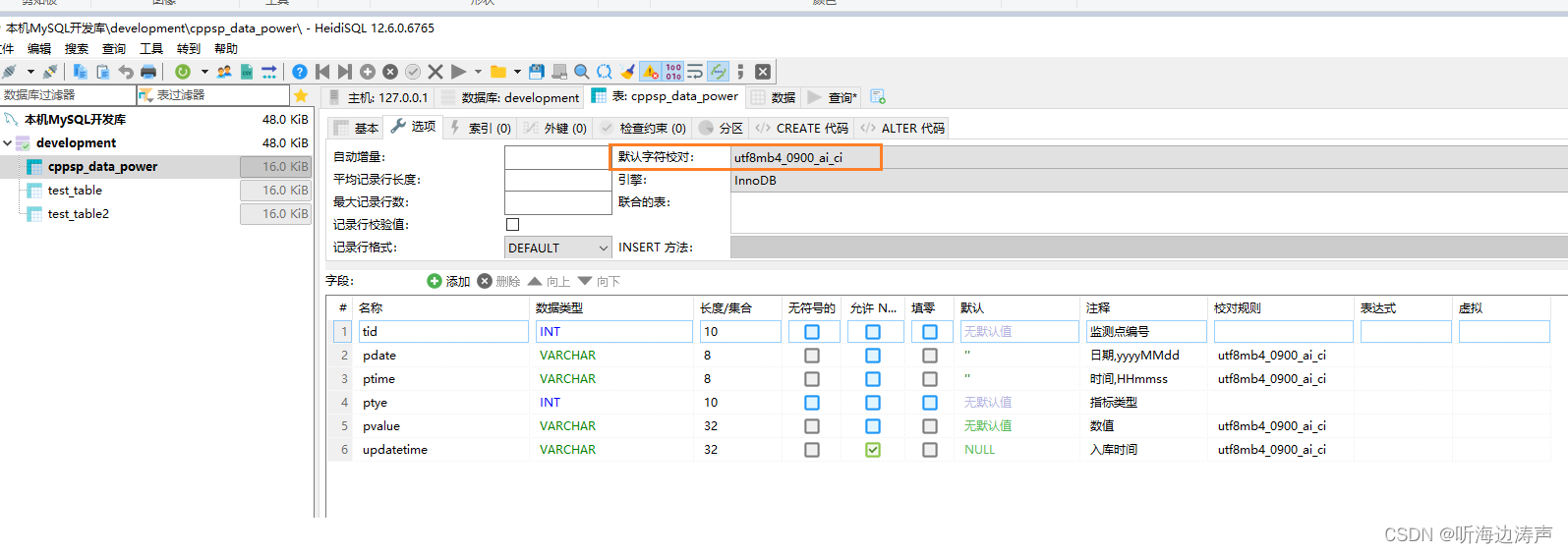Image resolution: width=1568 pixels, height=553 pixels.
Task: Toggle the unsigned checkbox for pdate
Action: point(812,356)
